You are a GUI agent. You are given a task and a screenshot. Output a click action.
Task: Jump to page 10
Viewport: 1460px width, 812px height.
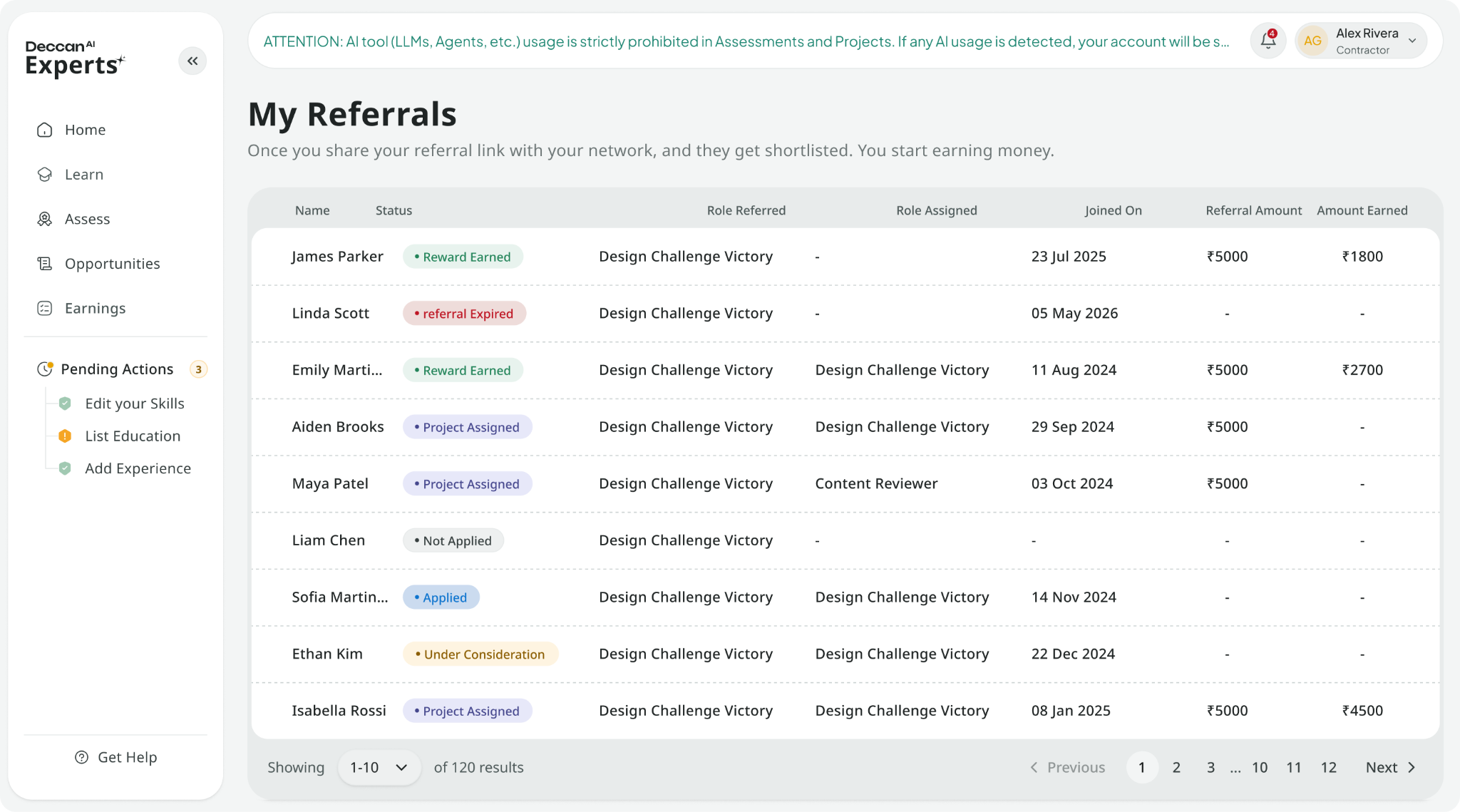pyautogui.click(x=1260, y=767)
